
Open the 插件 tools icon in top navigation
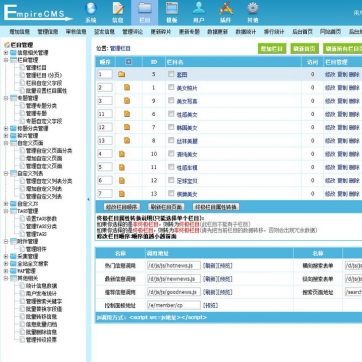pos(226,8)
